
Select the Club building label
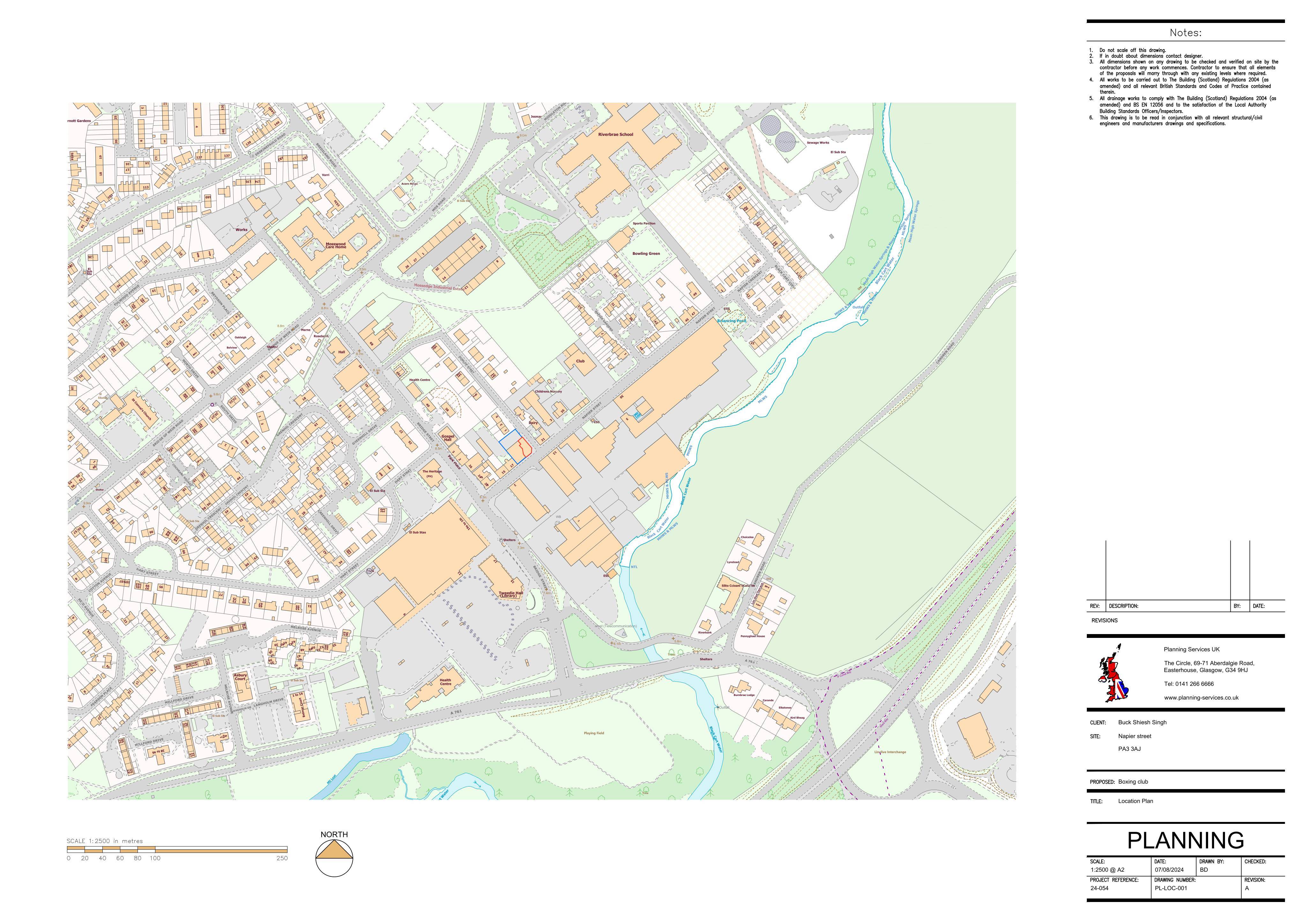click(580, 361)
